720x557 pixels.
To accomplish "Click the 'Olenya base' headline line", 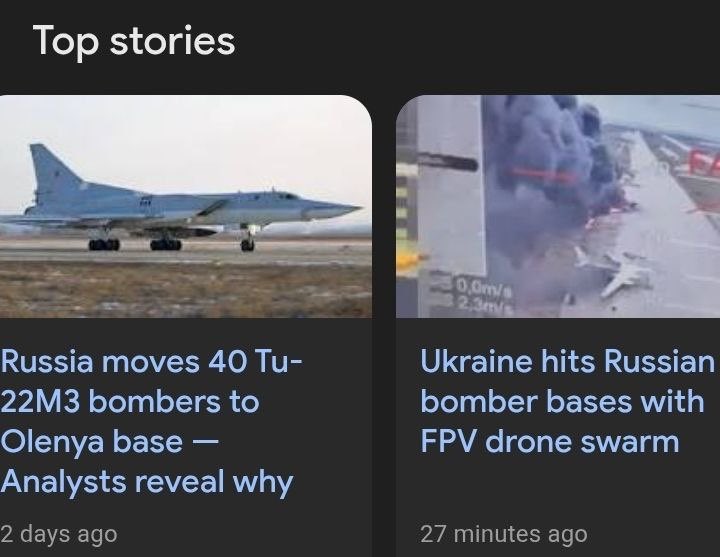I will 109,442.
